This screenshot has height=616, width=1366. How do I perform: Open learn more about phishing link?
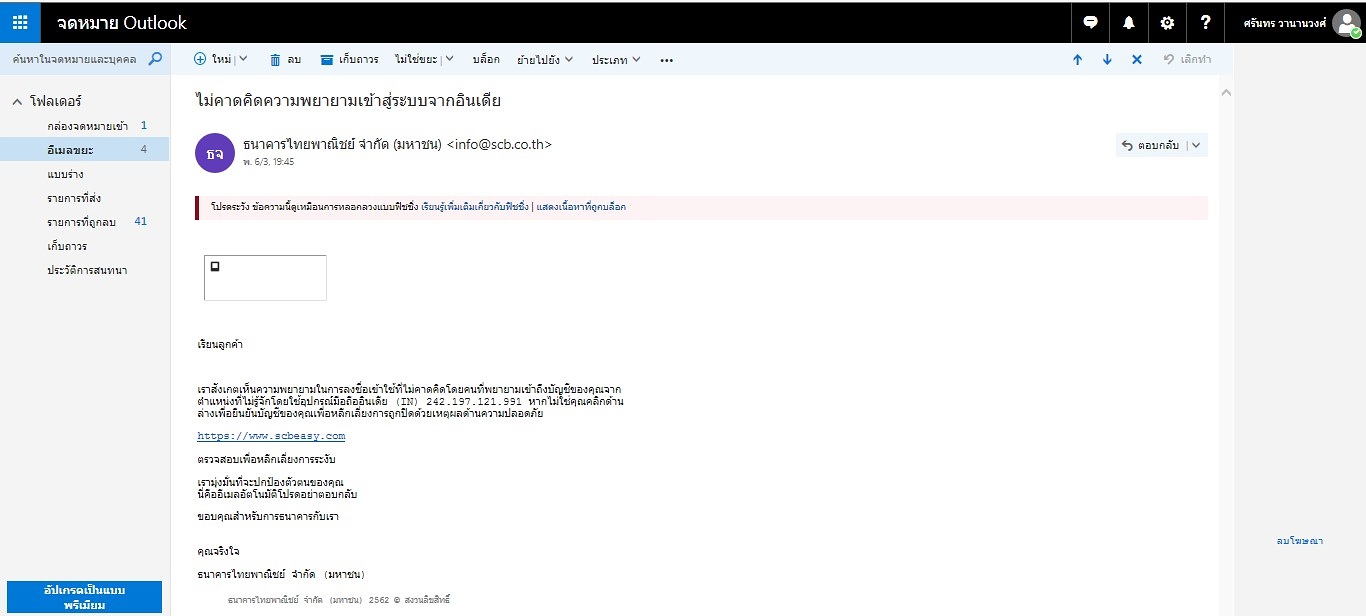pos(475,207)
